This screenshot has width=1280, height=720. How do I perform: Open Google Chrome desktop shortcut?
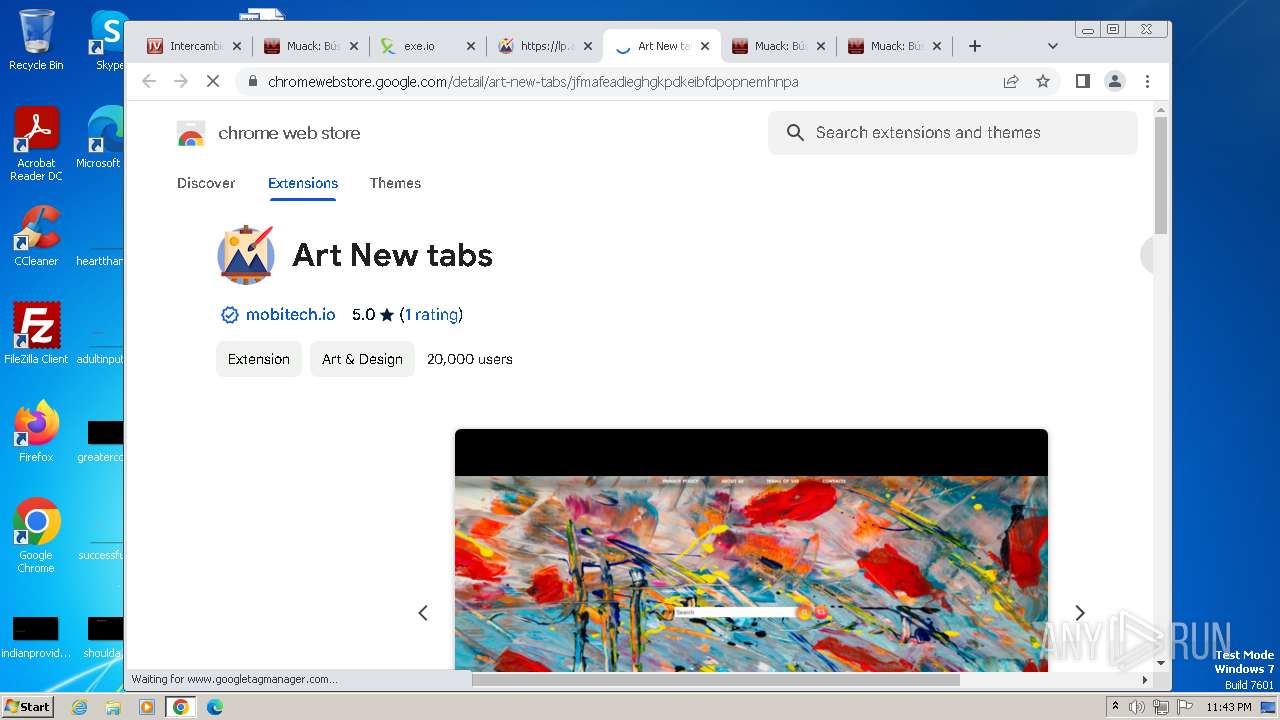click(36, 536)
